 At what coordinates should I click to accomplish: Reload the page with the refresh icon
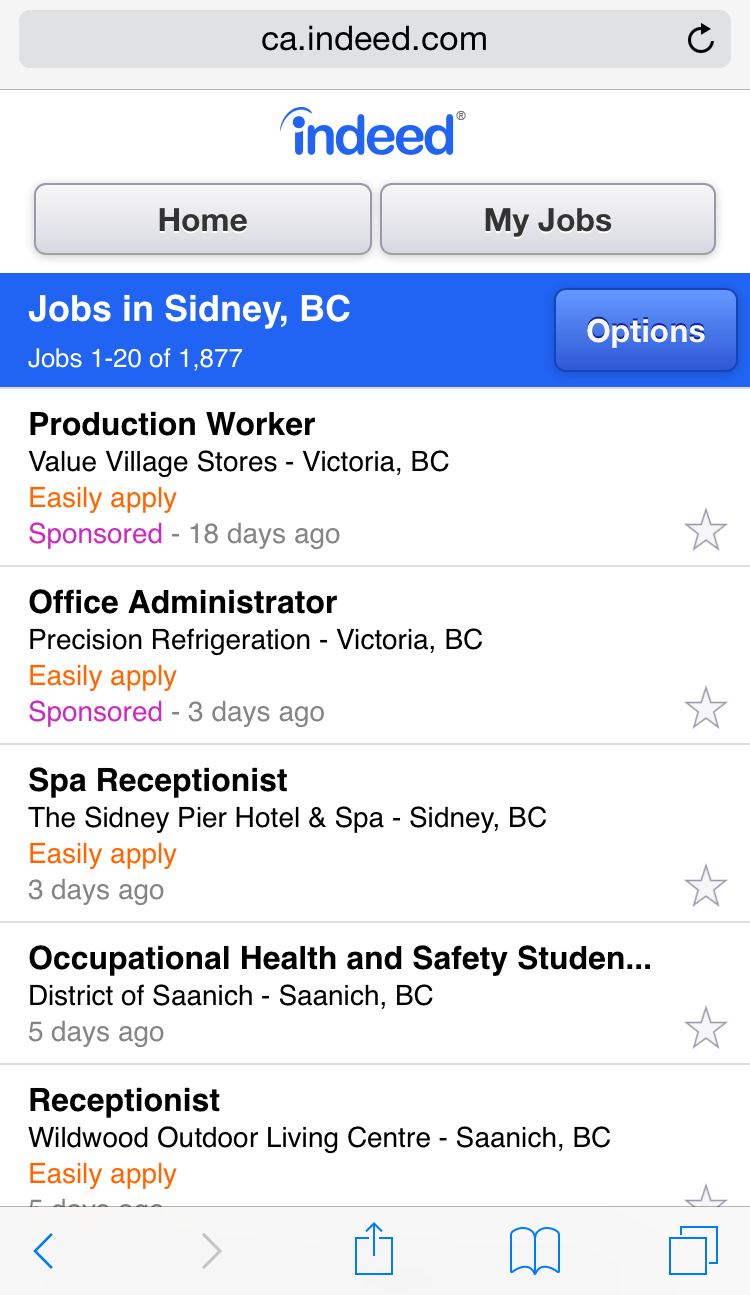[x=701, y=39]
